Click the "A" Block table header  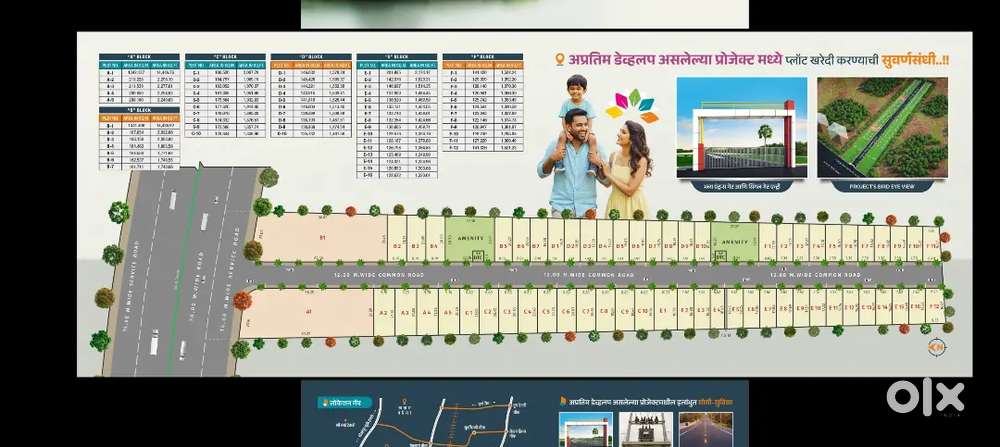139,57
